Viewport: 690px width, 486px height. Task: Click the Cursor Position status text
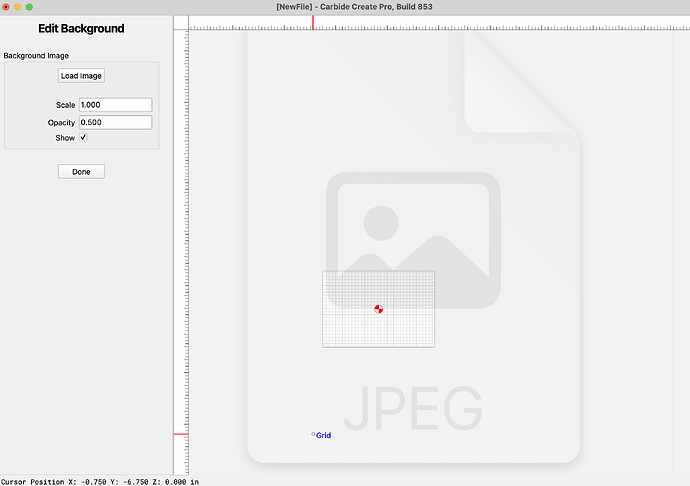click(100, 482)
